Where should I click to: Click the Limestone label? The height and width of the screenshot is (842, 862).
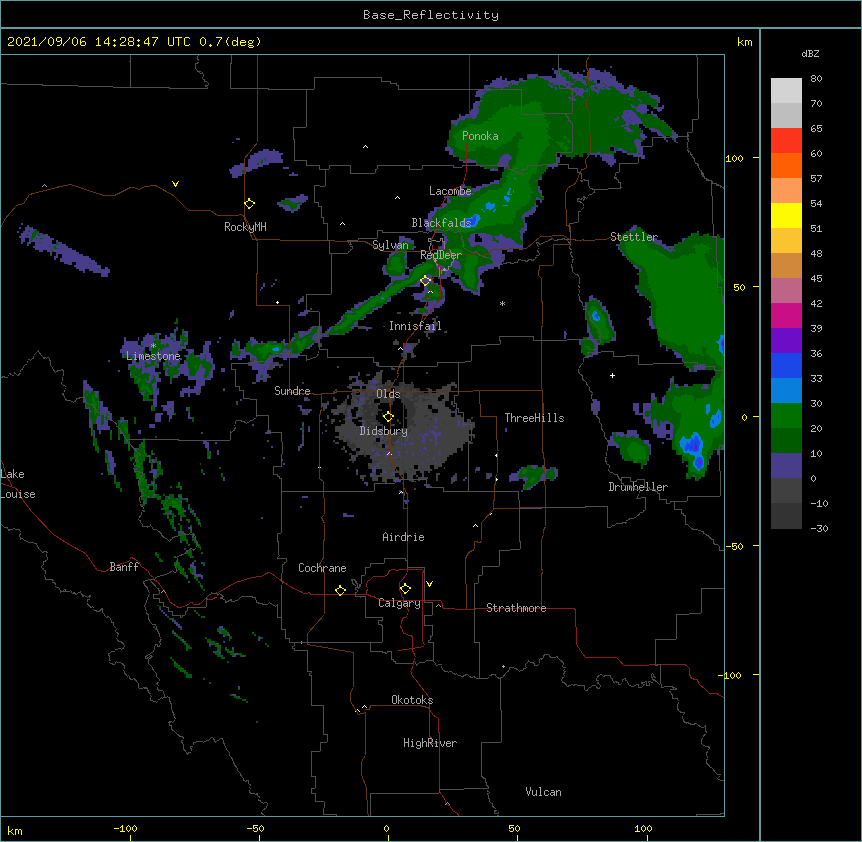click(153, 356)
